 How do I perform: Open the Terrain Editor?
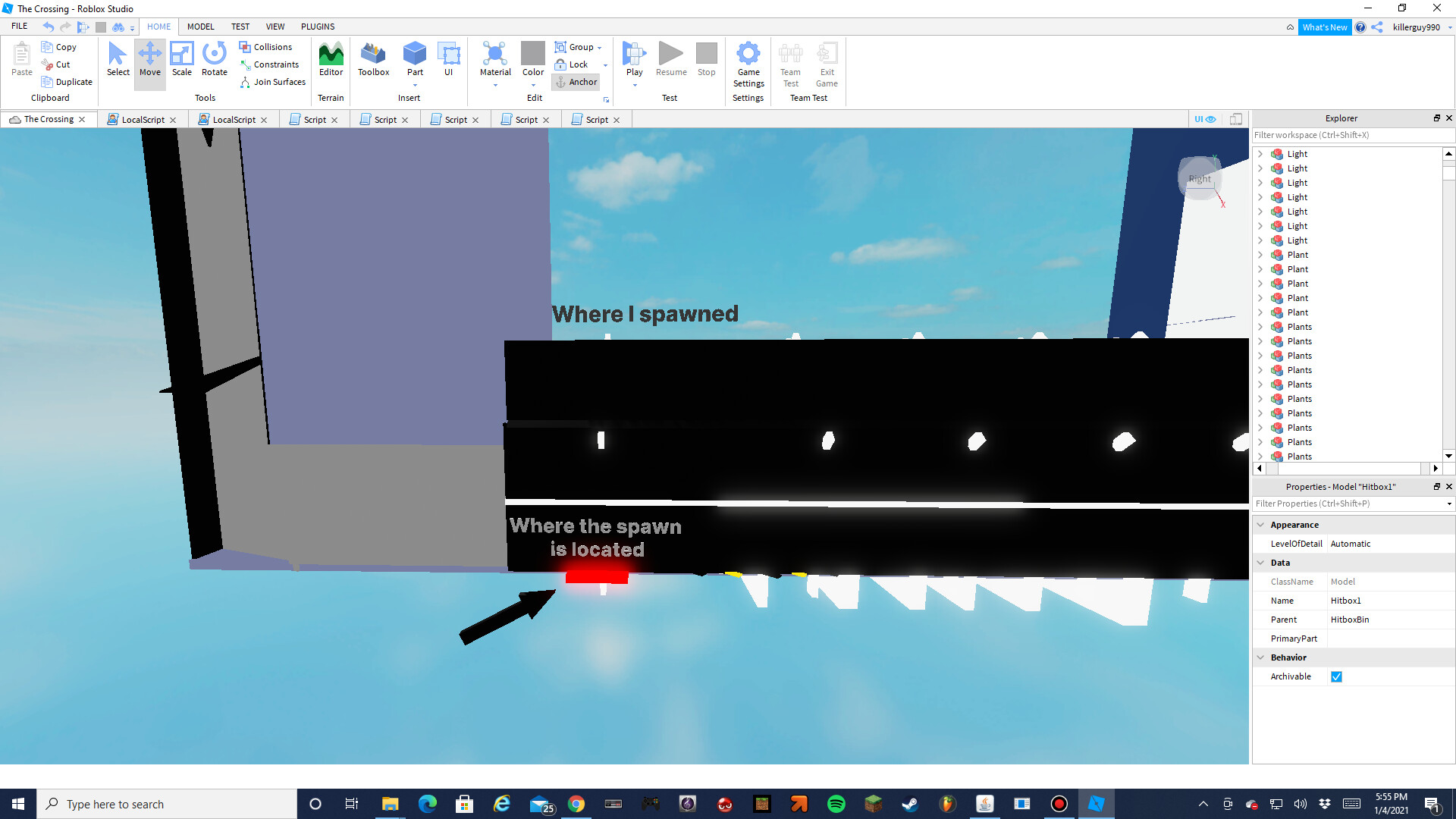(331, 59)
